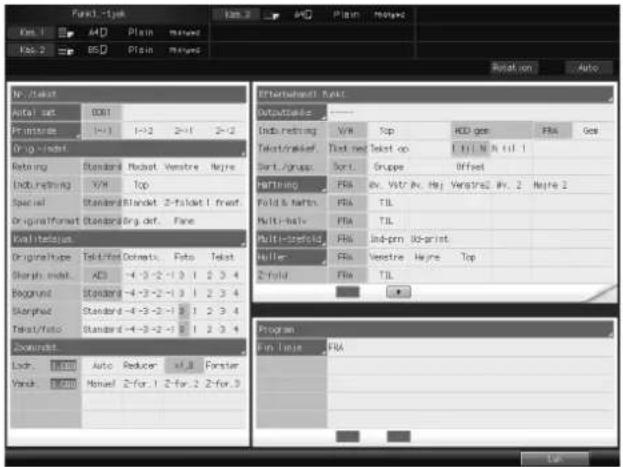Select Gem in the HDD-gem row

[590, 131]
